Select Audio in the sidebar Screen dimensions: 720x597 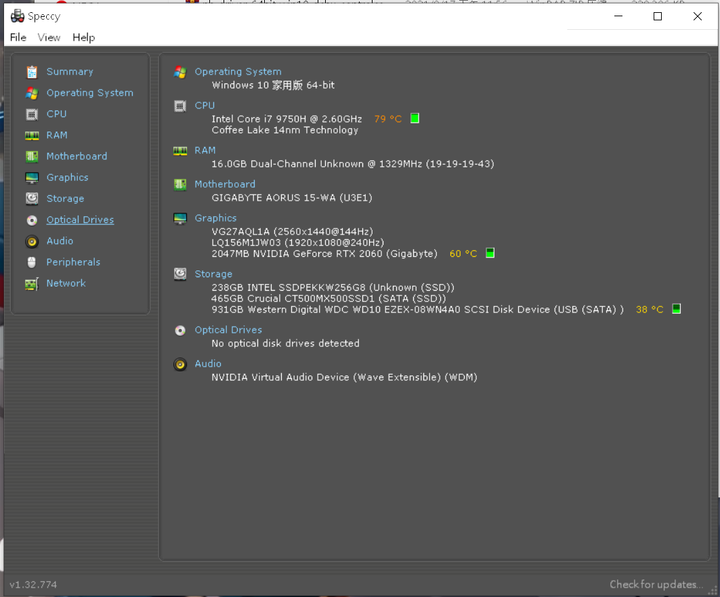[x=60, y=241]
